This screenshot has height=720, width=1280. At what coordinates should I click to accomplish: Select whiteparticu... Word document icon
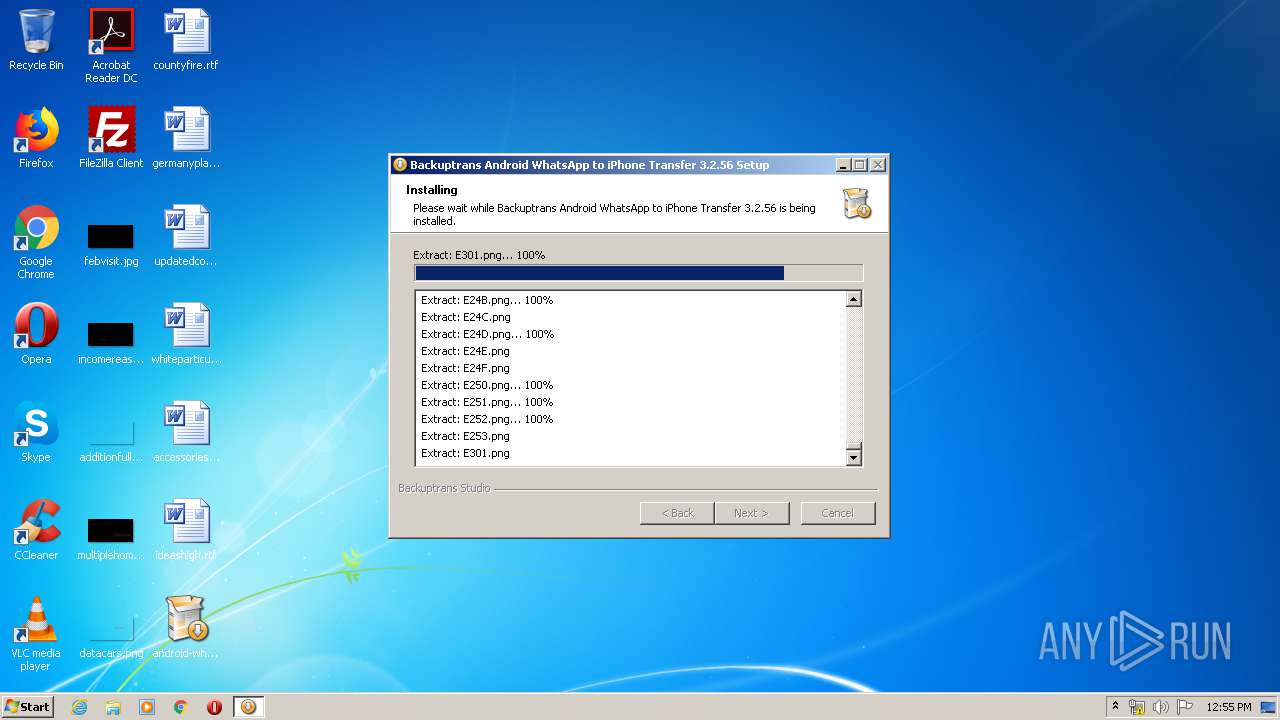186,335
